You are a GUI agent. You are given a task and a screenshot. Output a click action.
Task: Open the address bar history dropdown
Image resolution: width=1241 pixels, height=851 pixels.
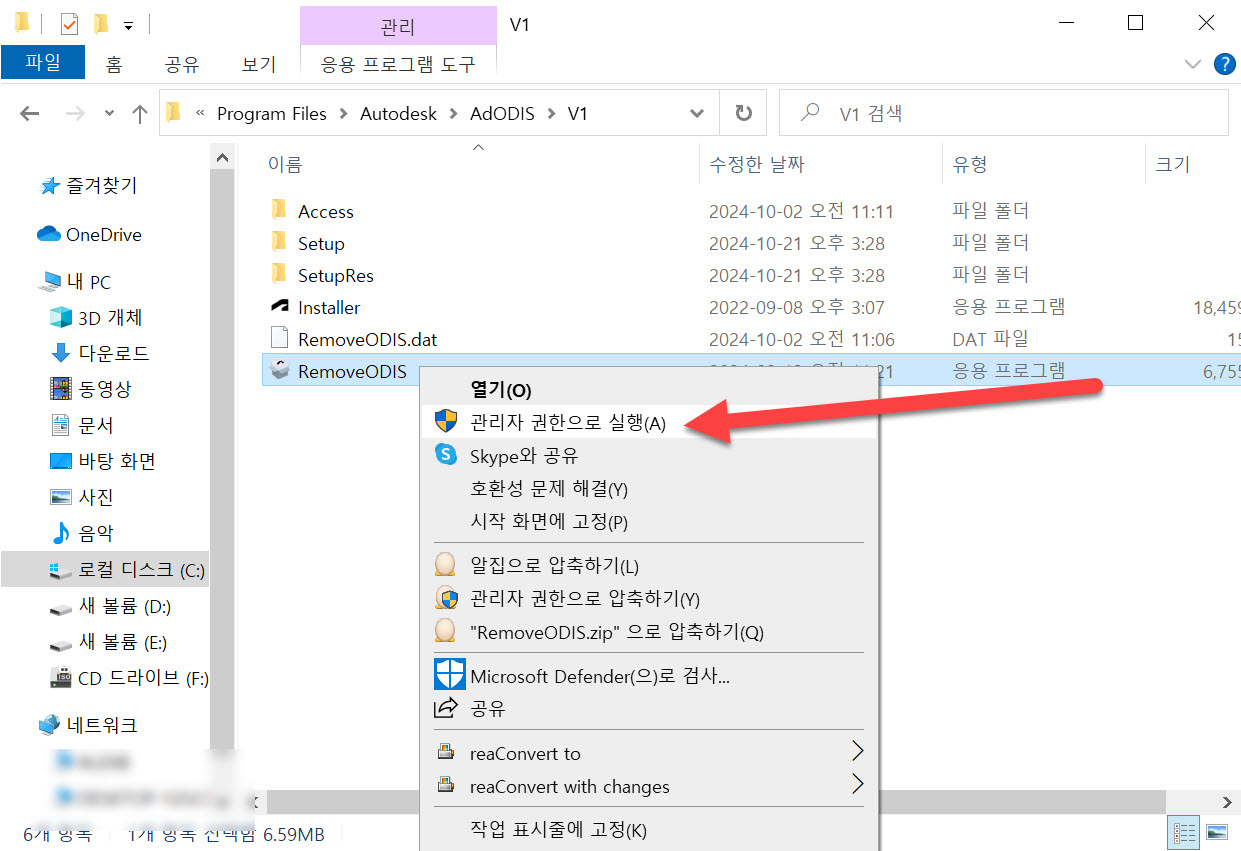coord(697,114)
